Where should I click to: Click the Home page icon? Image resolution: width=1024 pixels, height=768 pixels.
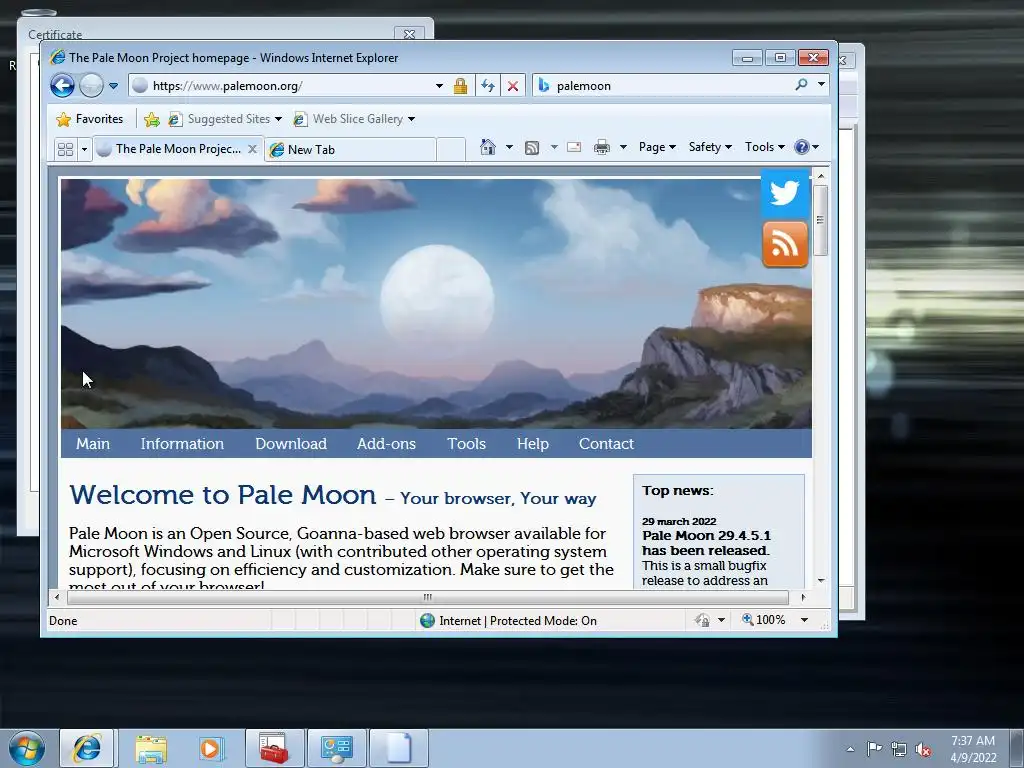coord(488,147)
